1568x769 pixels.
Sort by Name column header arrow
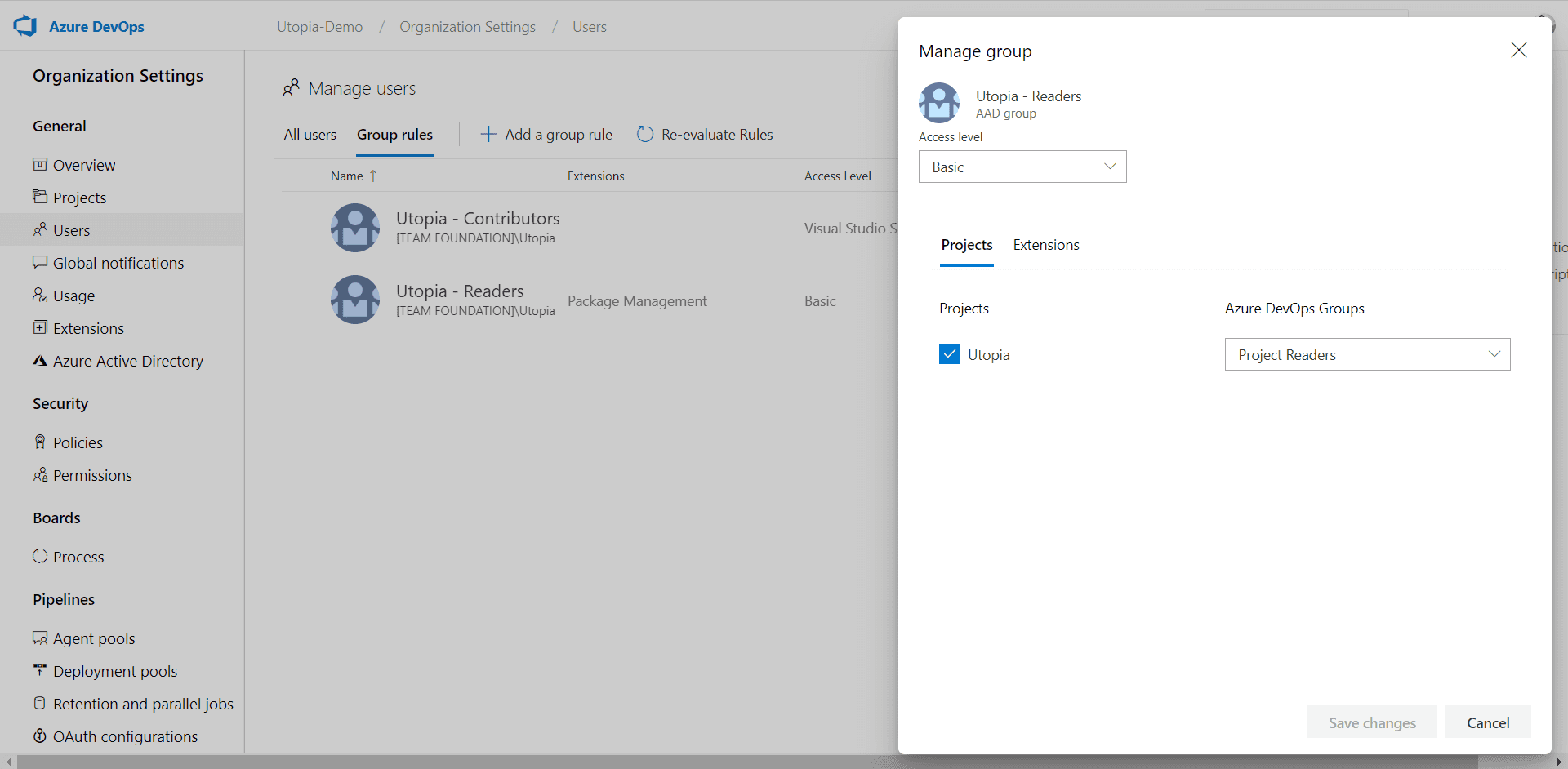(x=373, y=176)
